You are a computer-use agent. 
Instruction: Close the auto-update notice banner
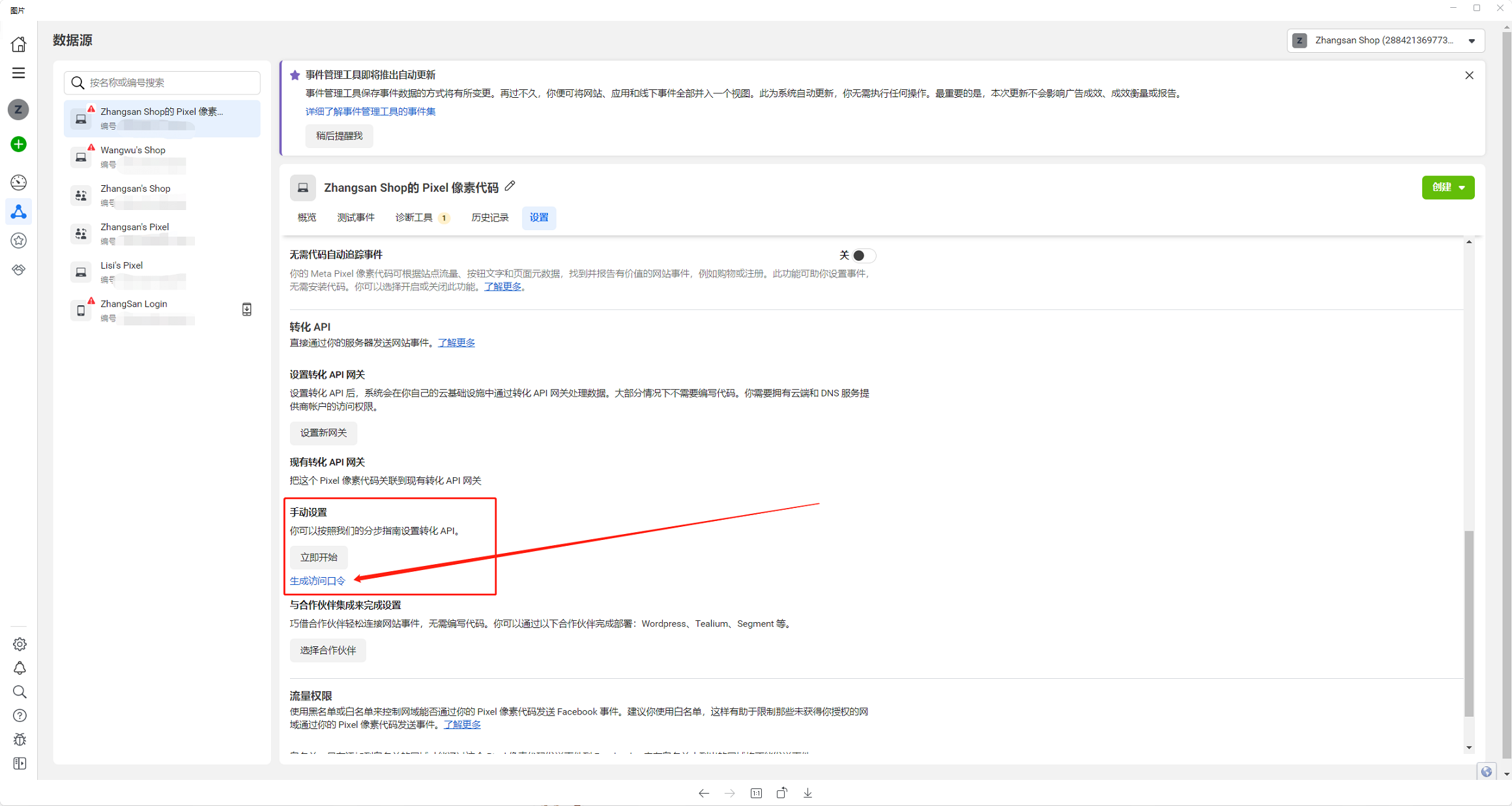tap(1469, 76)
